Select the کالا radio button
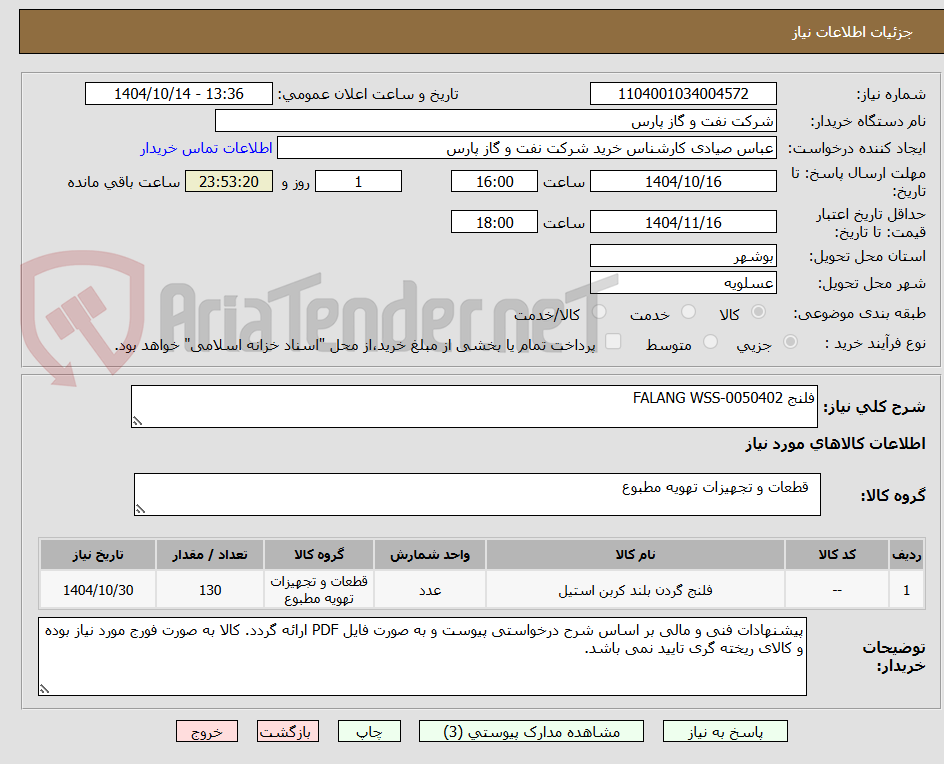The width and height of the screenshot is (944, 764). (x=759, y=312)
